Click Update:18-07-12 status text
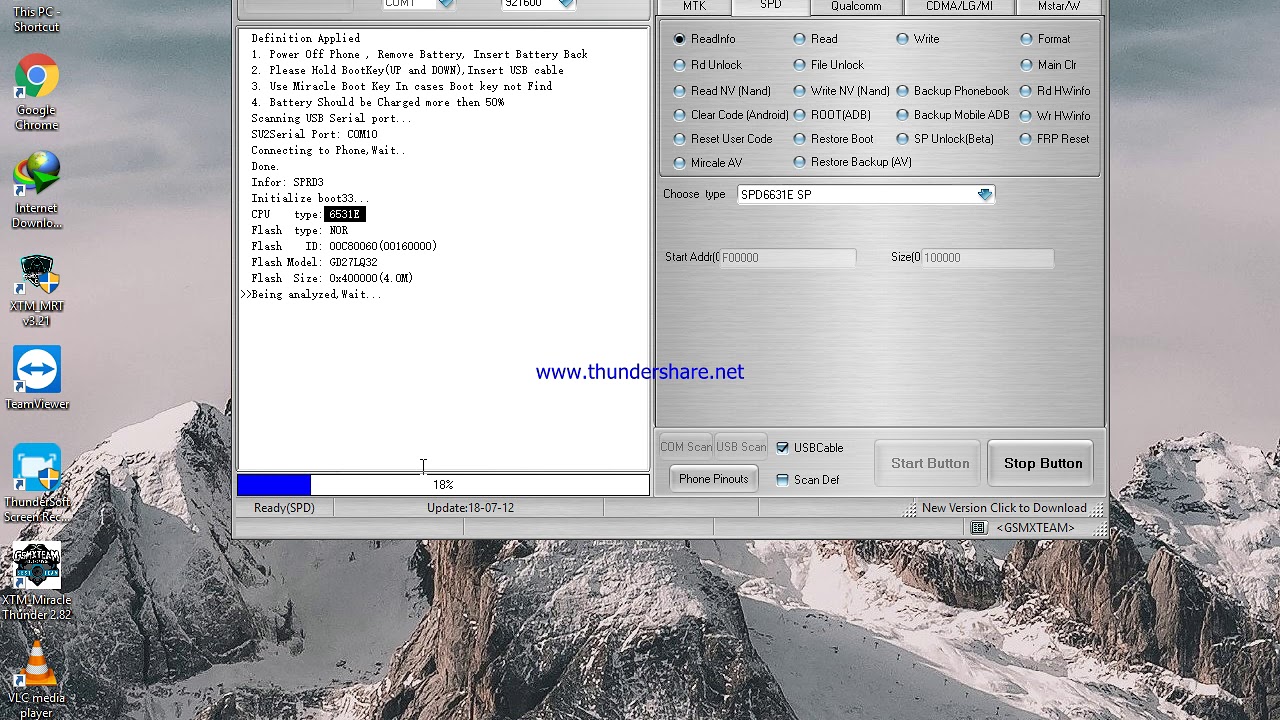The image size is (1280, 720). (x=470, y=508)
